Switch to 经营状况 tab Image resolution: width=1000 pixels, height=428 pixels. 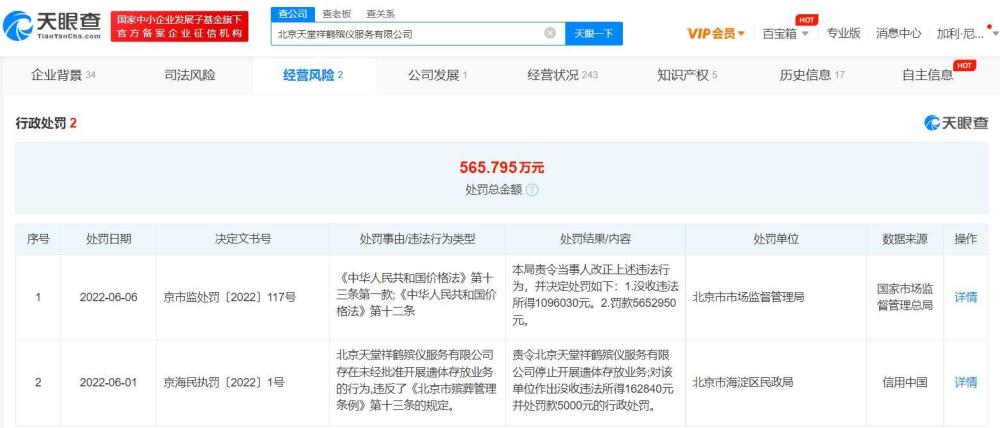562,75
